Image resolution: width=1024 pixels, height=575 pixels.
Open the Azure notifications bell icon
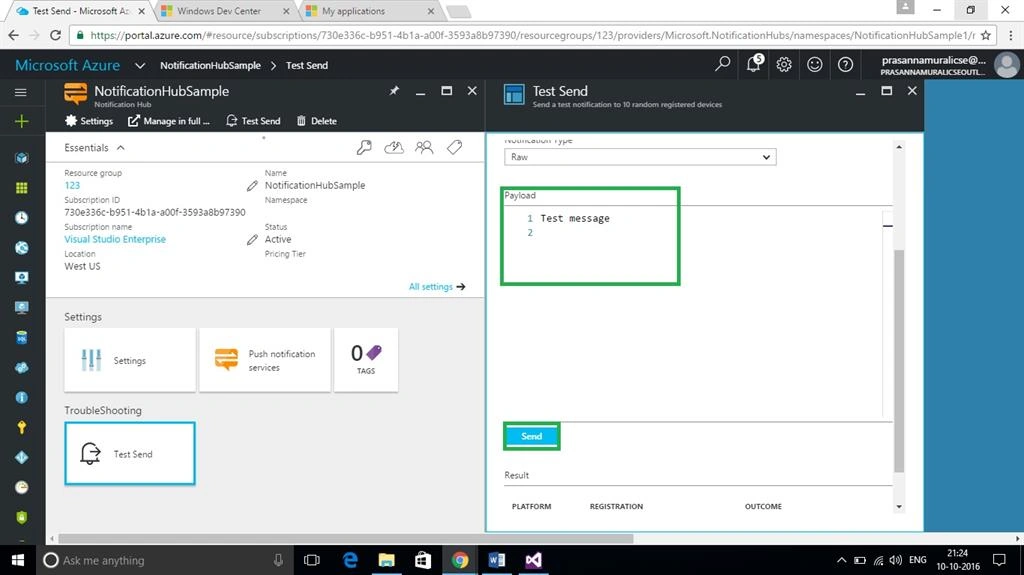754,63
